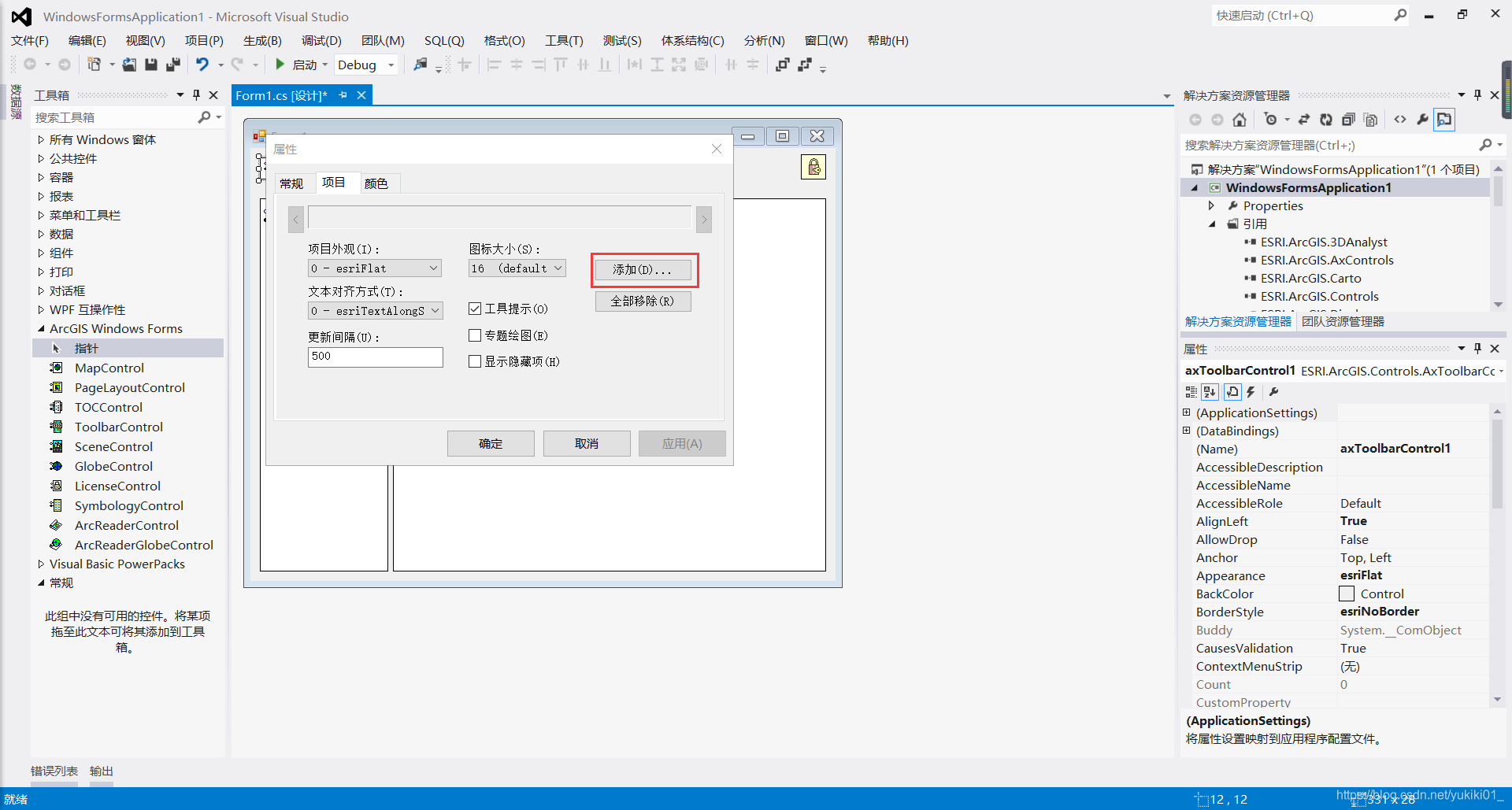Click the Properties wrench in Solution Explorer toolbar
1512x810 pixels.
[1422, 120]
